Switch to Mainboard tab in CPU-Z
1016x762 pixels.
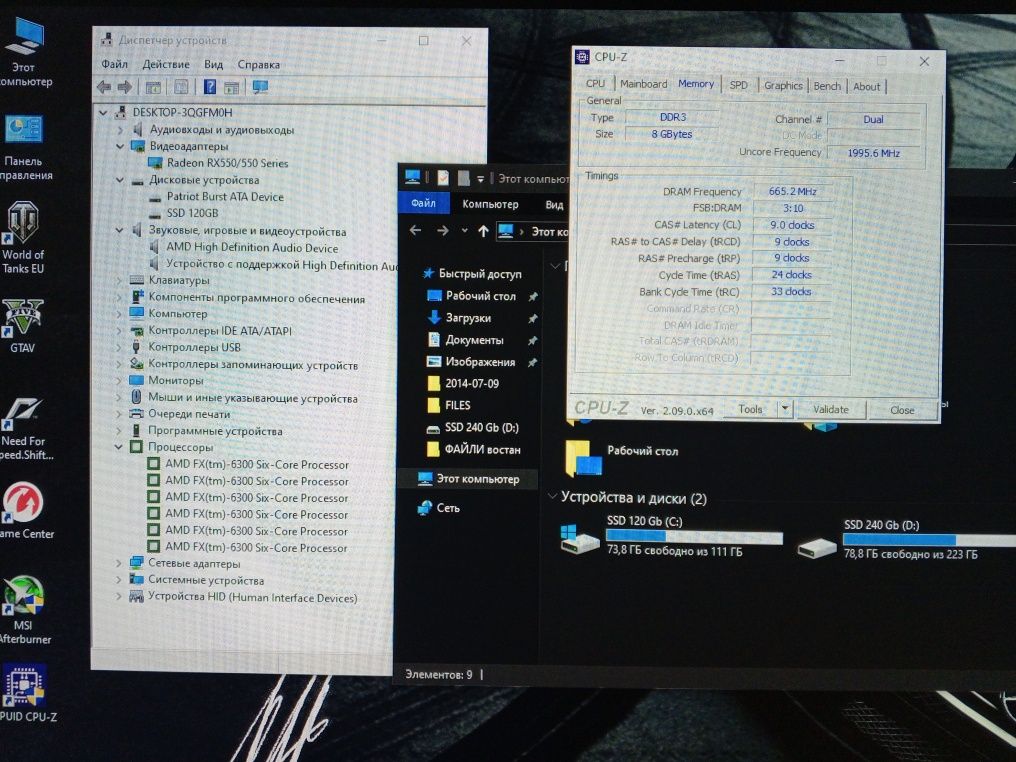[x=643, y=84]
